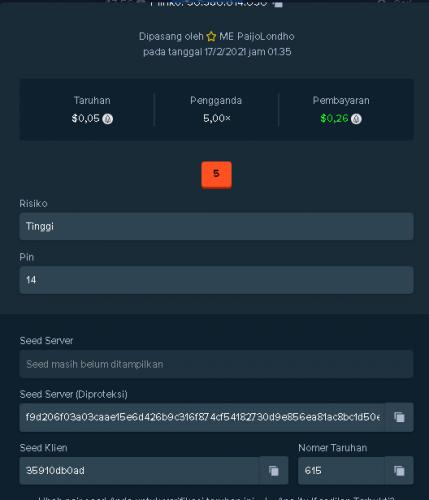Click the coin icon next to $0,26
This screenshot has width=429, height=500.
(356, 119)
